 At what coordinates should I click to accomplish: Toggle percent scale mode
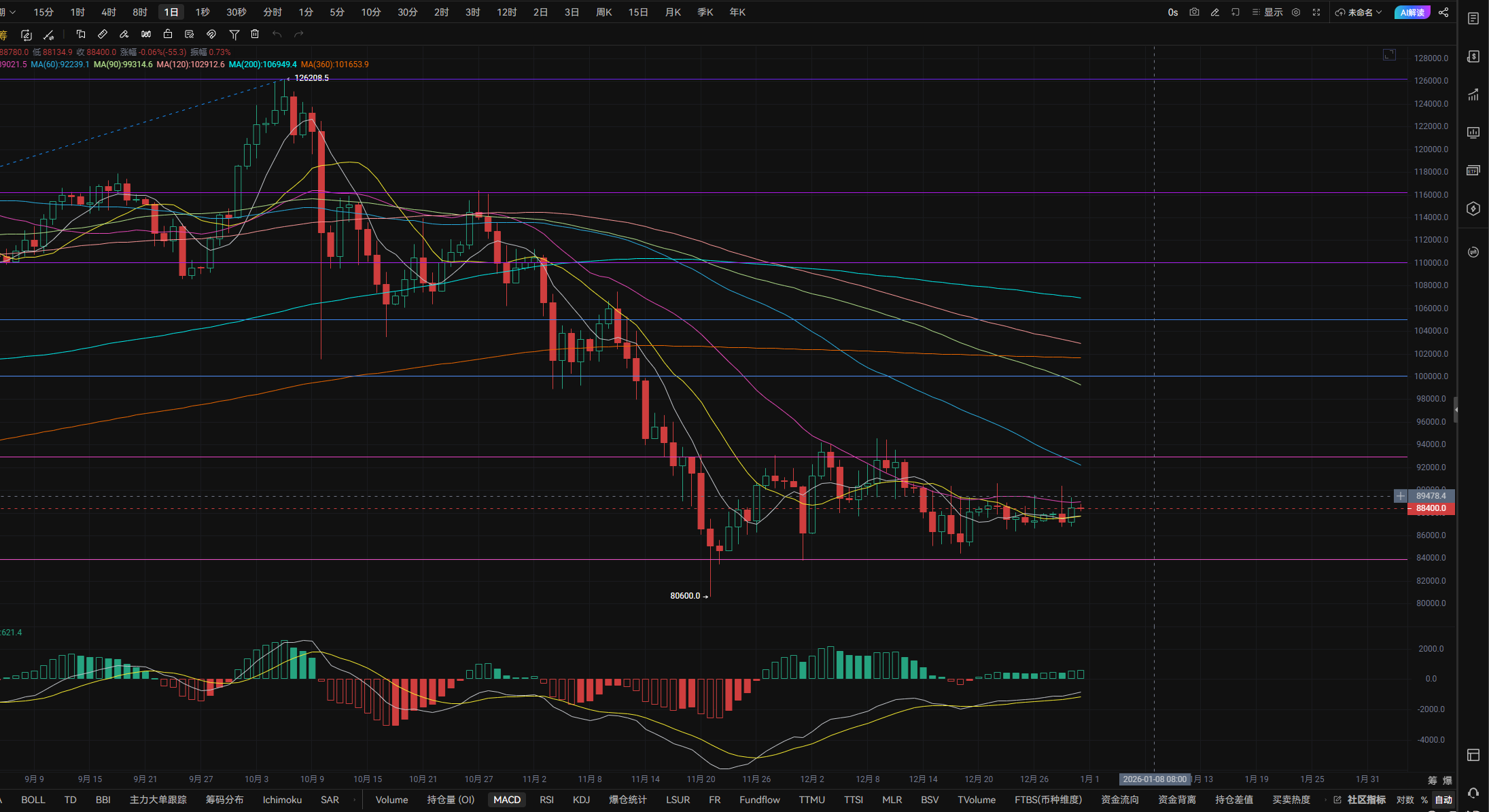(x=1424, y=800)
